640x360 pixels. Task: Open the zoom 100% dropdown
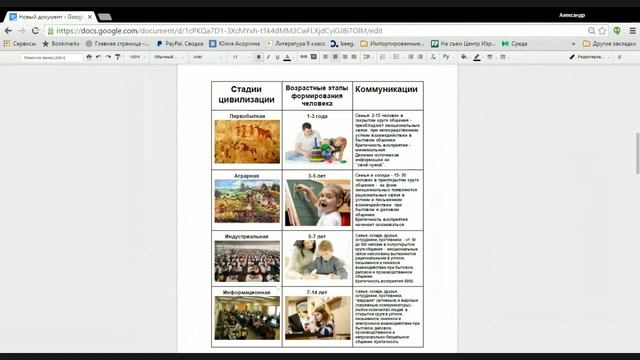[x=137, y=57]
